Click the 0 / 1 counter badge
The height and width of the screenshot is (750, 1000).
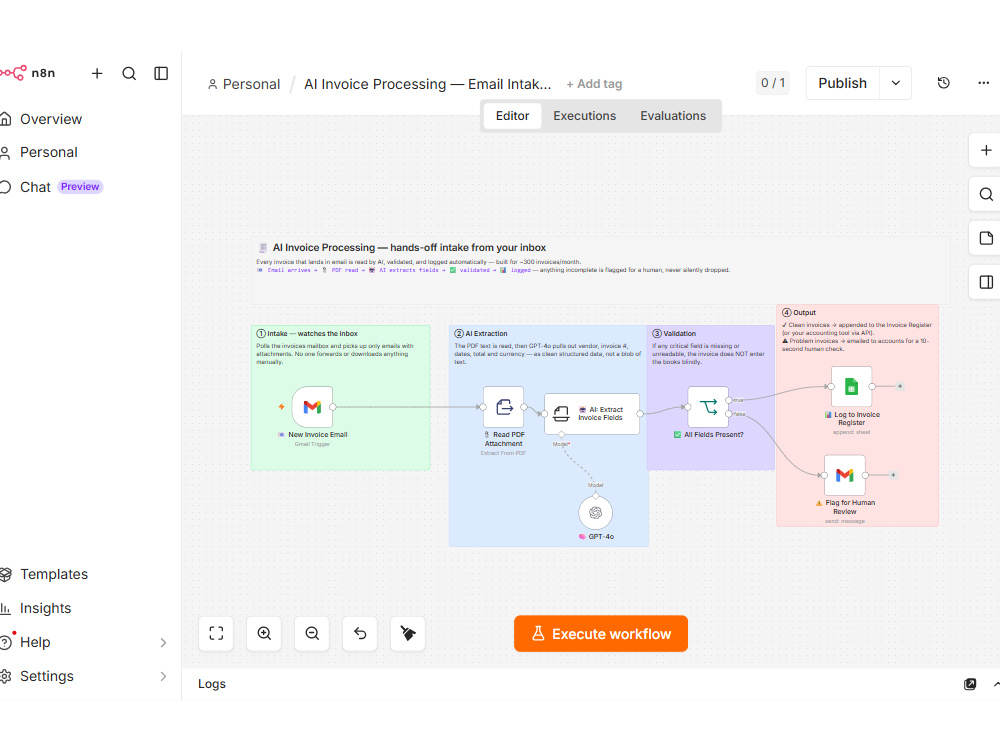[x=773, y=83]
